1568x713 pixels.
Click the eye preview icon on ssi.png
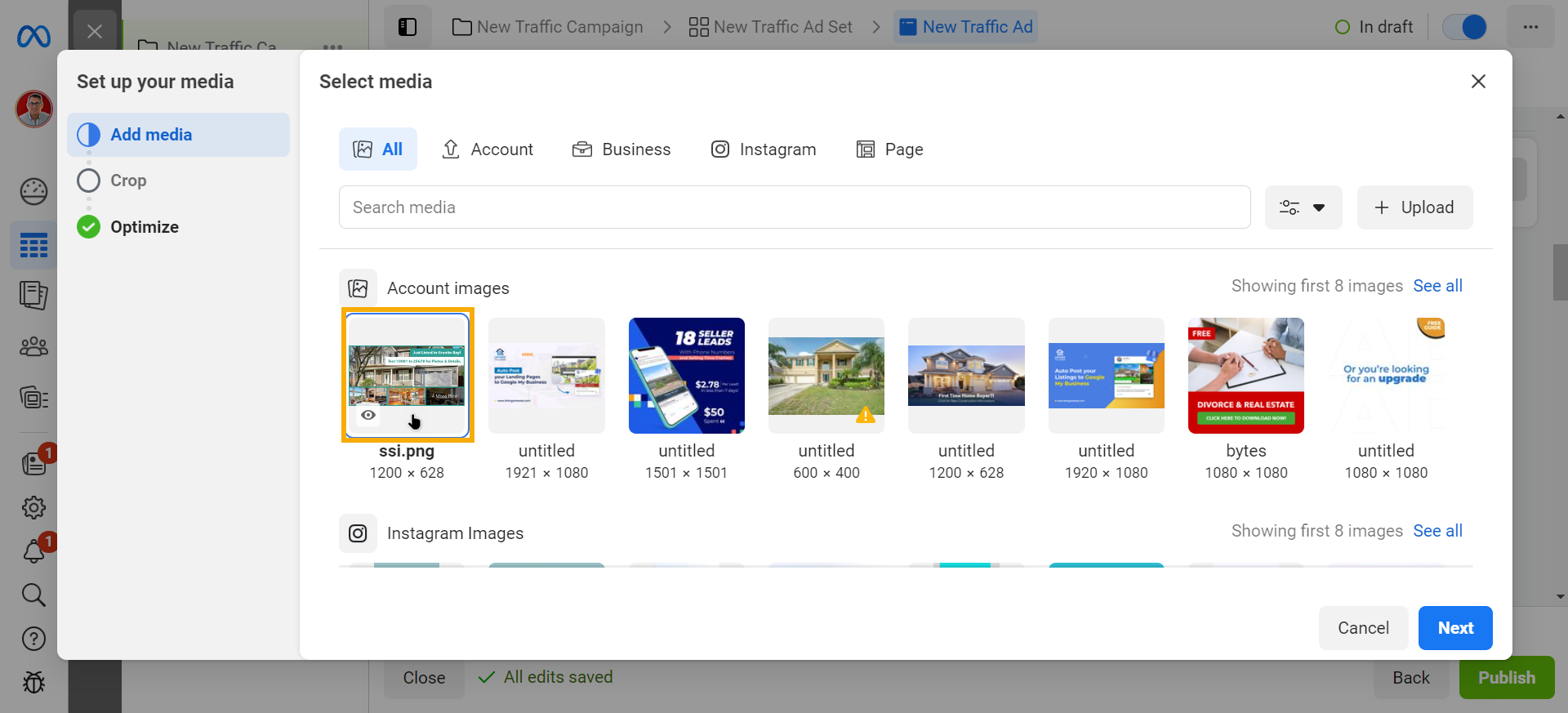(368, 415)
